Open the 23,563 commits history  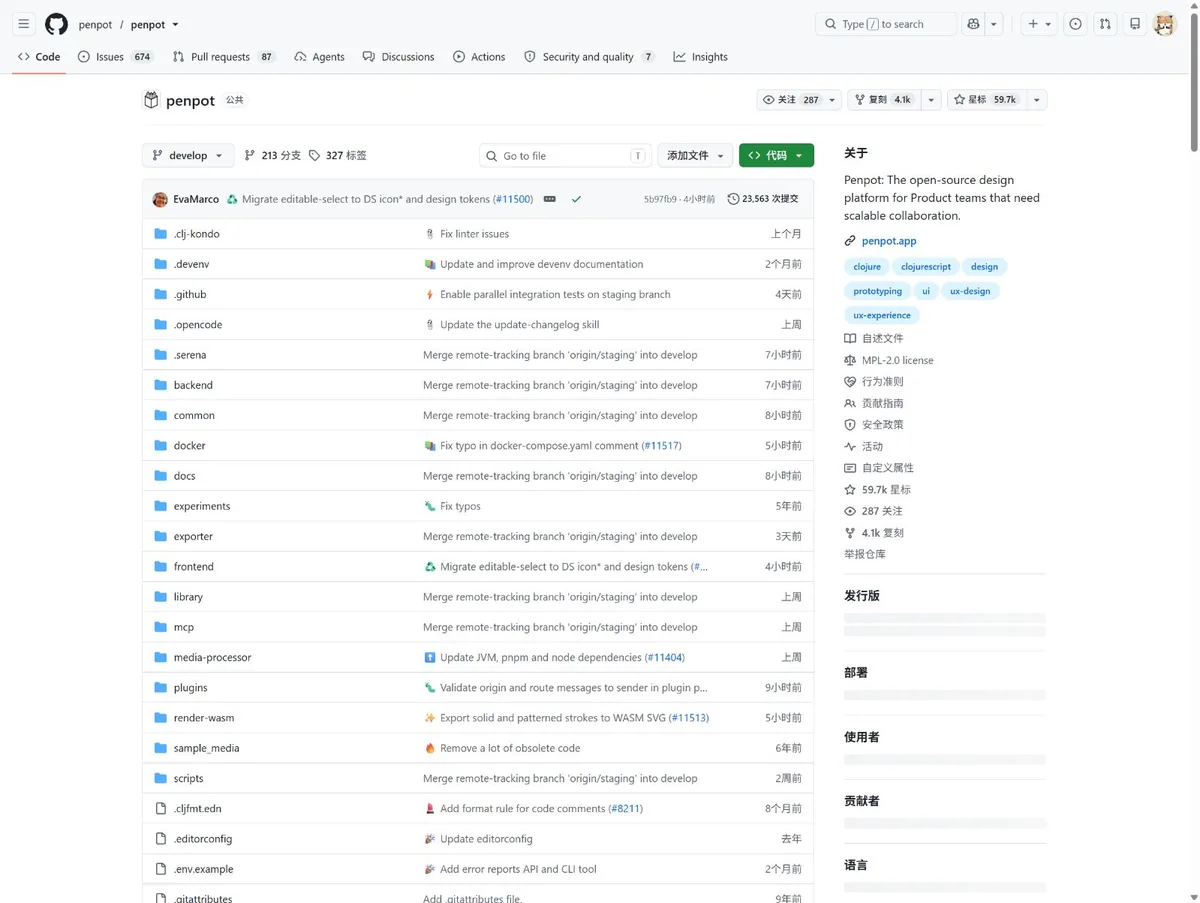(x=763, y=199)
